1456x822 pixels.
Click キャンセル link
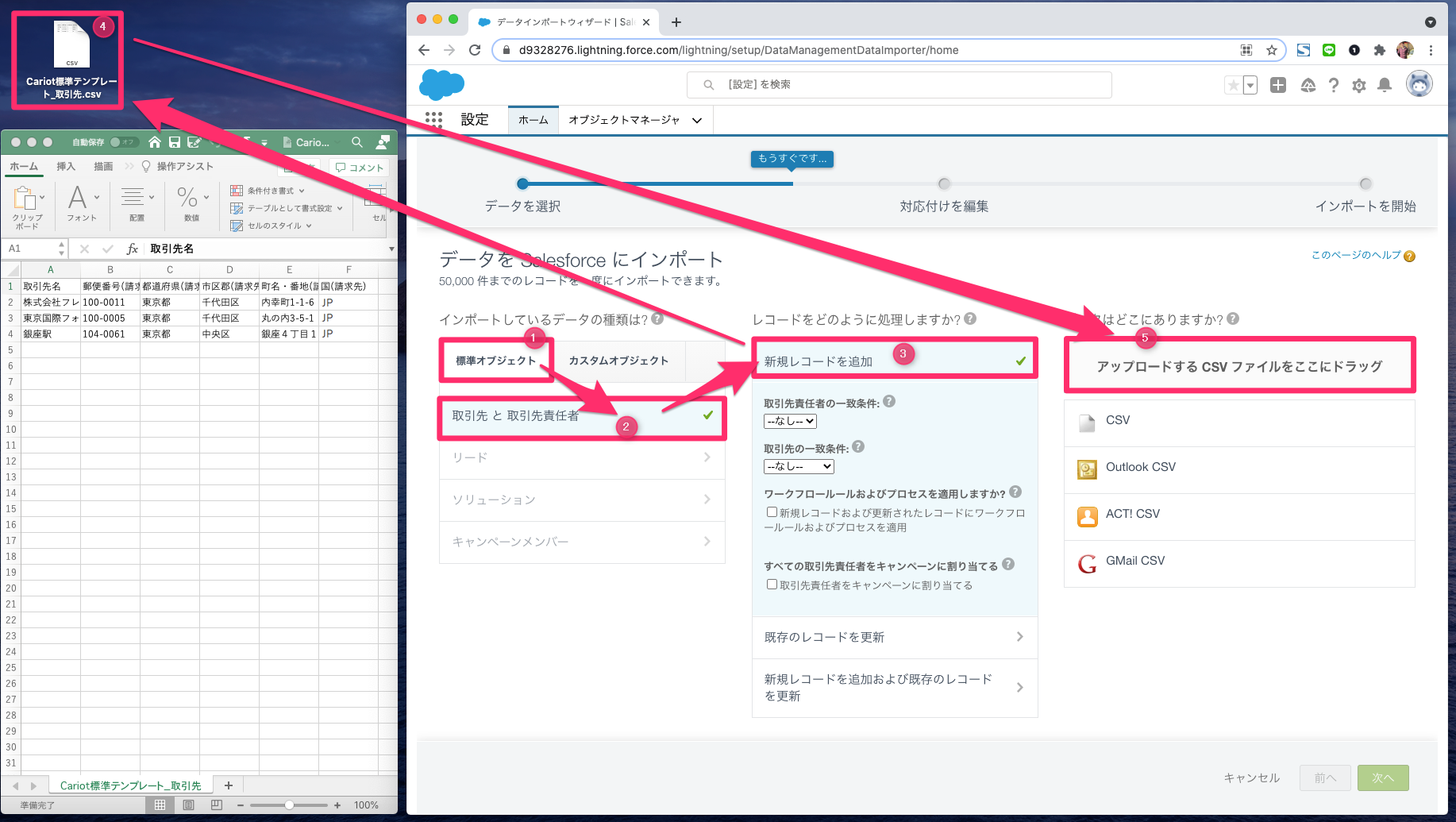point(1252,778)
